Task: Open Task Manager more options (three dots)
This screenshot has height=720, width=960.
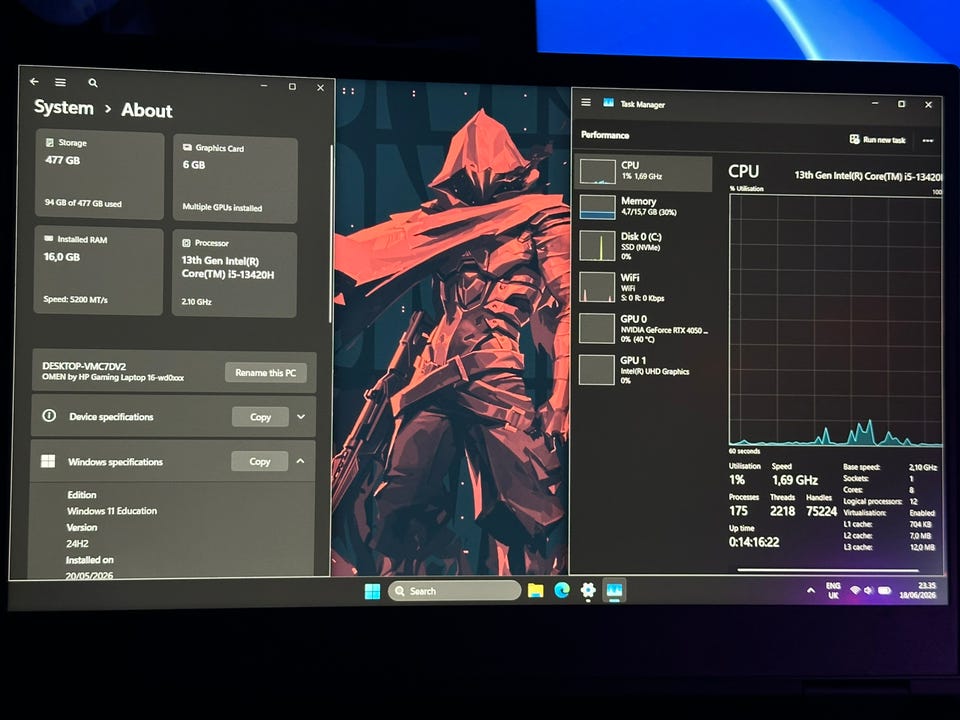Action: tap(928, 141)
